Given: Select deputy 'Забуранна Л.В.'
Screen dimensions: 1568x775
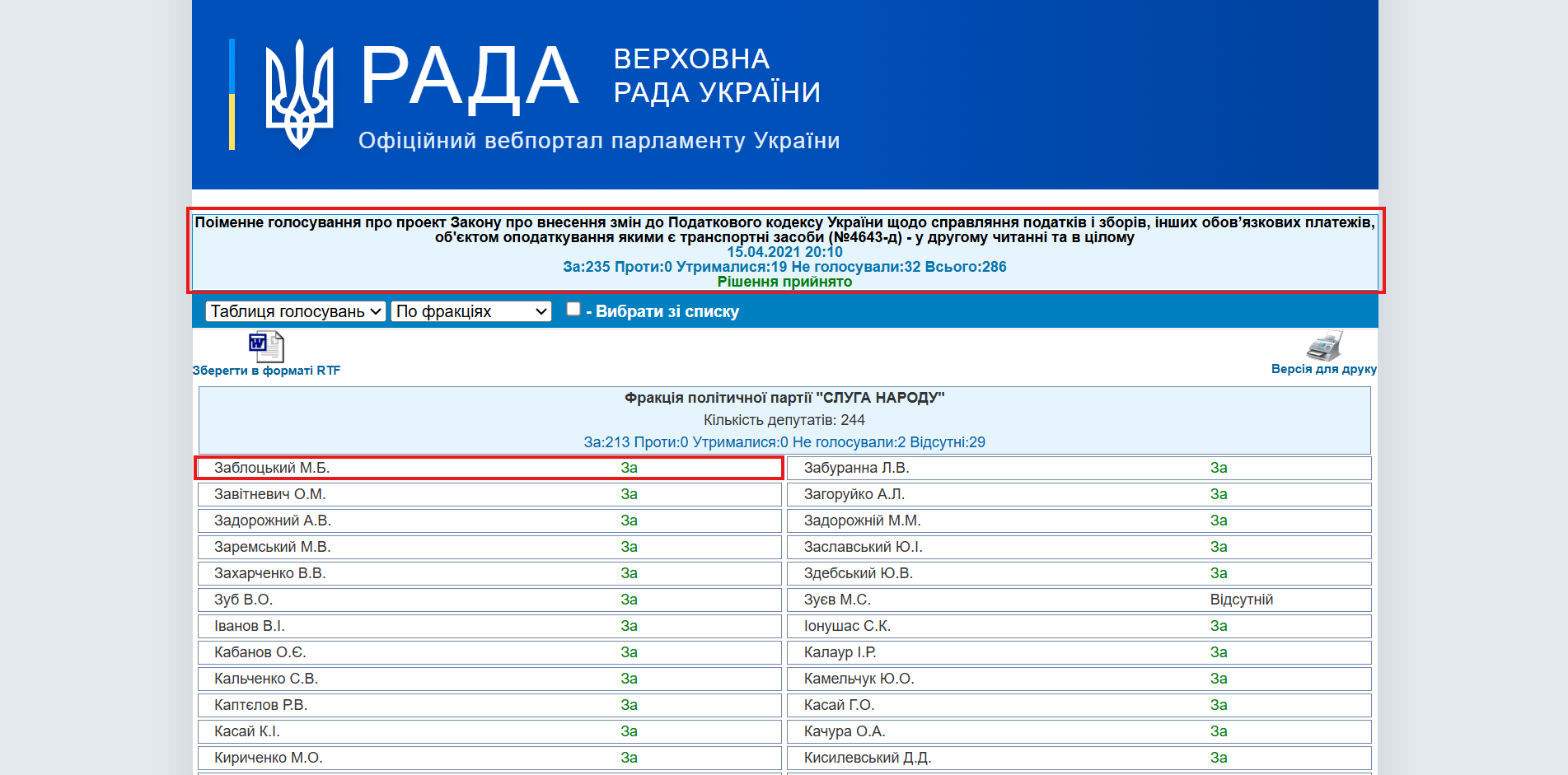Looking at the screenshot, I should [x=857, y=468].
